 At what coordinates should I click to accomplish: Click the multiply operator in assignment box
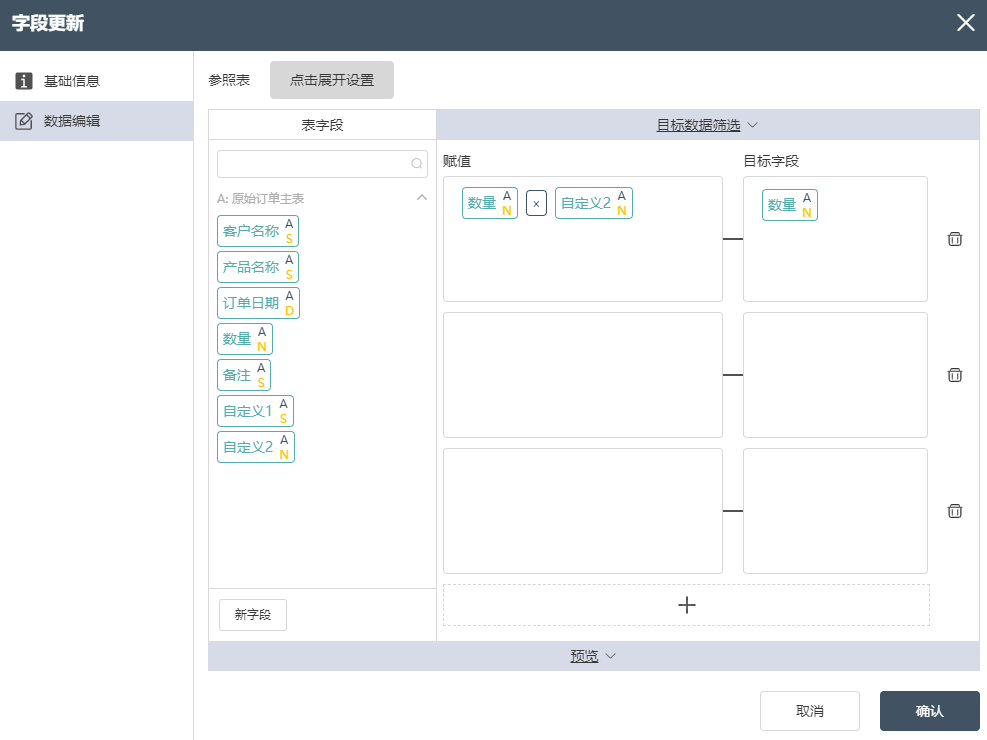click(536, 203)
